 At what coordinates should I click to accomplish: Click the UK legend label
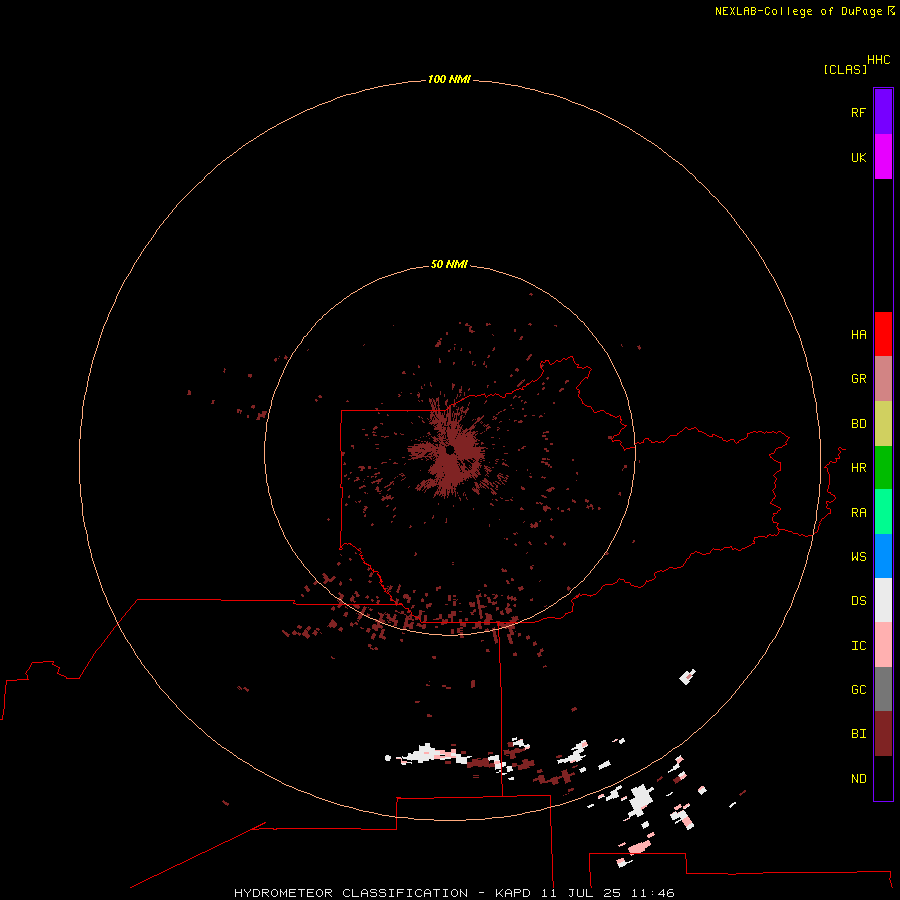point(858,157)
